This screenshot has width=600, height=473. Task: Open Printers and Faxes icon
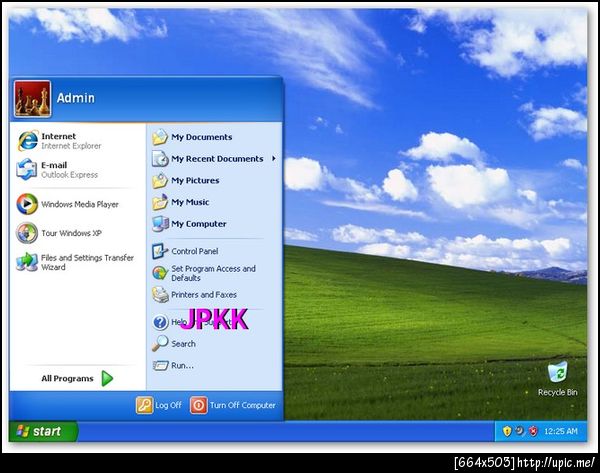(x=160, y=295)
